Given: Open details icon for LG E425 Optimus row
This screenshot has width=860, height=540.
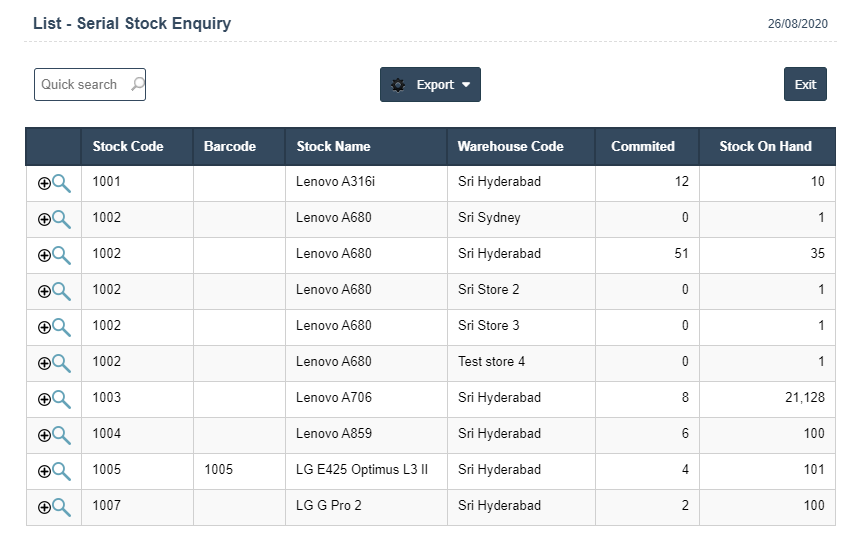Looking at the screenshot, I should tap(54, 471).
